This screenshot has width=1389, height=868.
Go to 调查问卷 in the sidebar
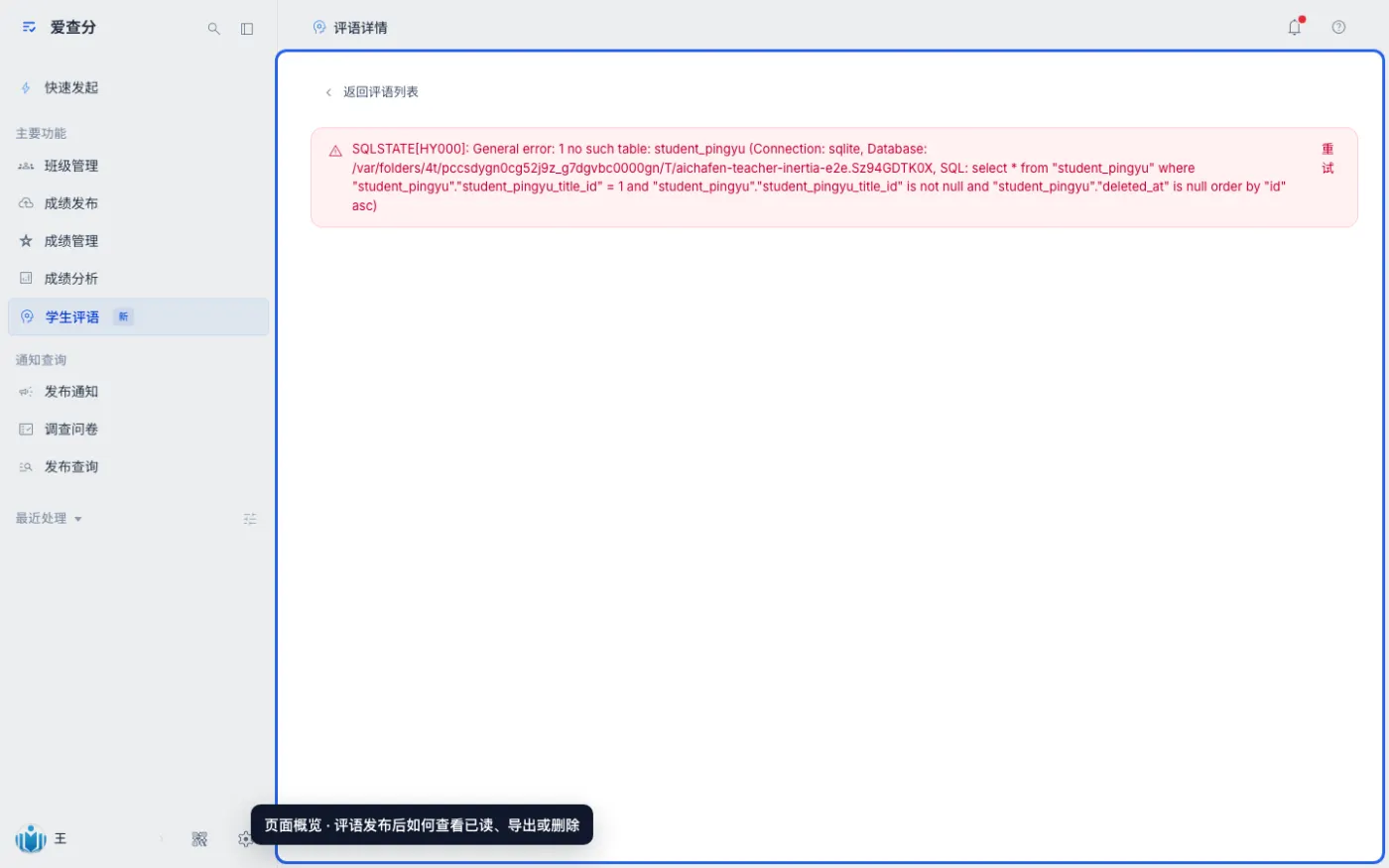click(x=138, y=430)
